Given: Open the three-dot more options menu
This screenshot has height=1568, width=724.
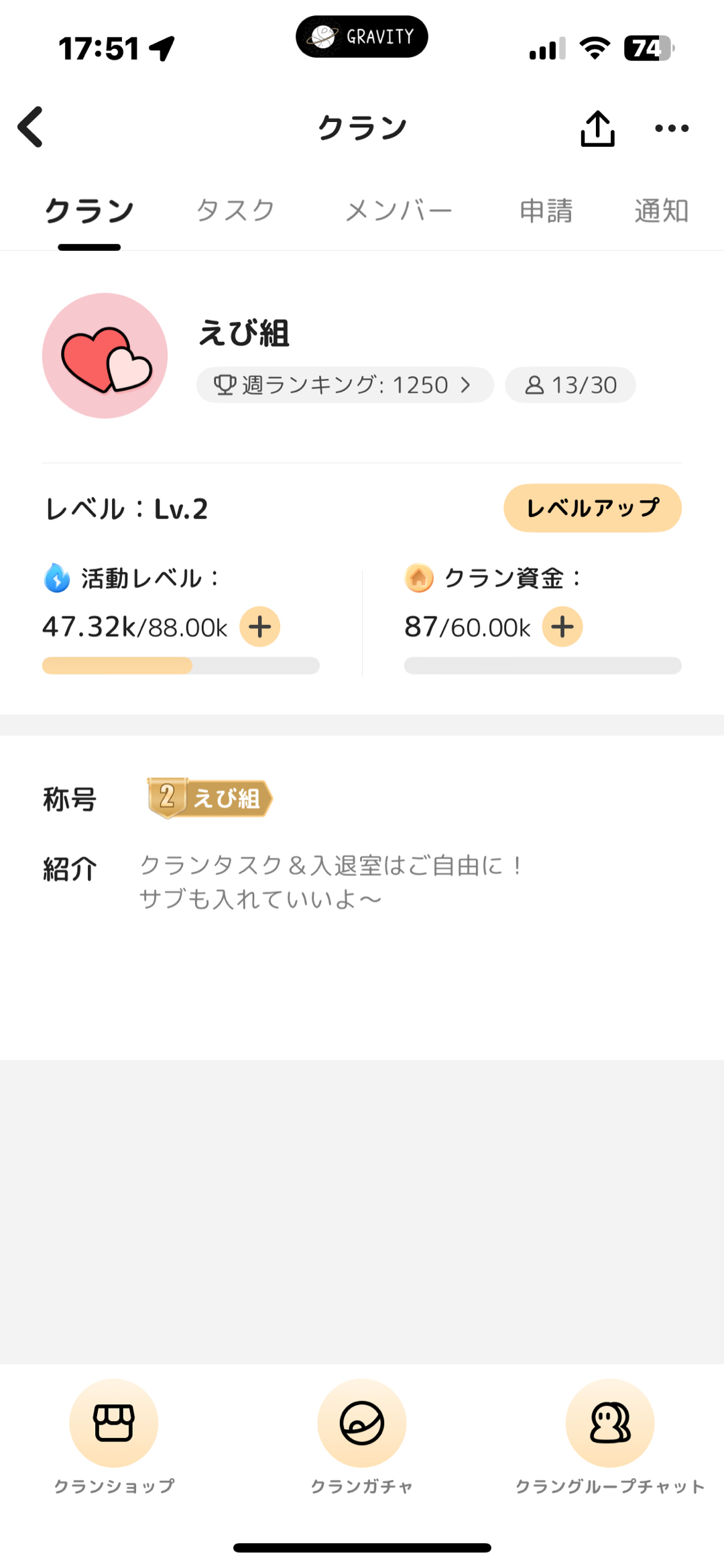Looking at the screenshot, I should click(x=672, y=128).
